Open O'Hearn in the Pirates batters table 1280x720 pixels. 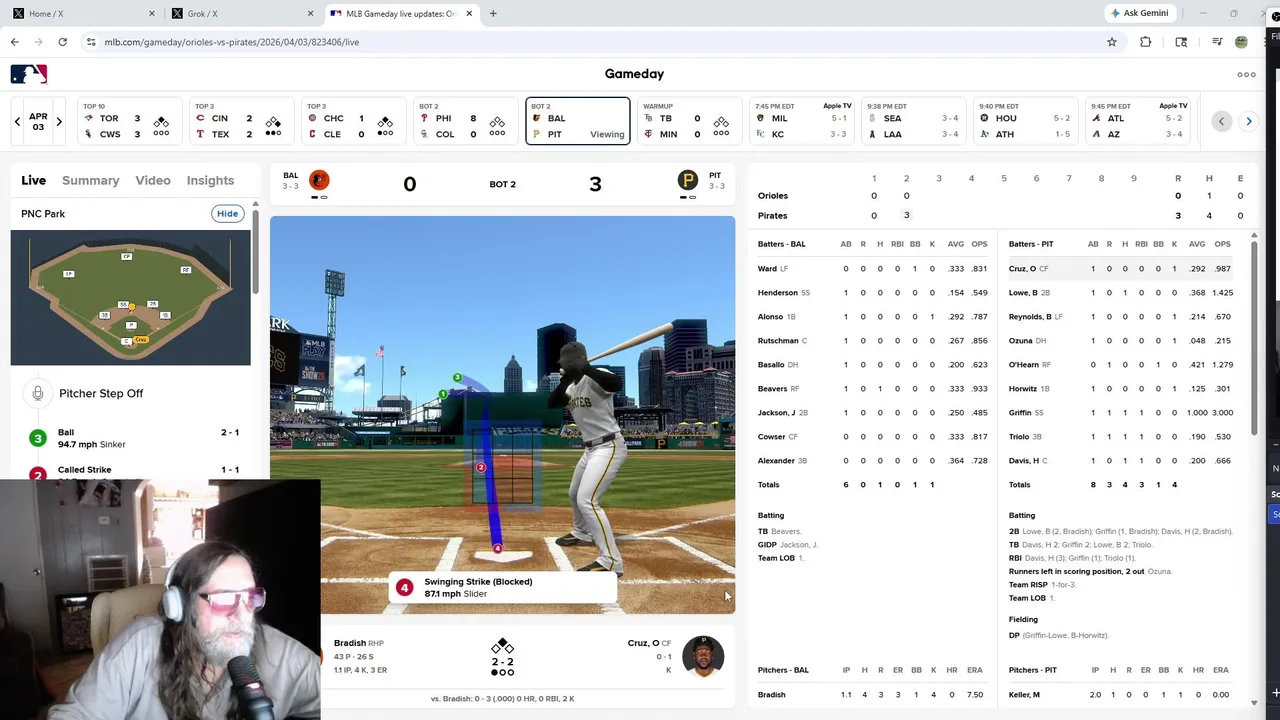1024,365
